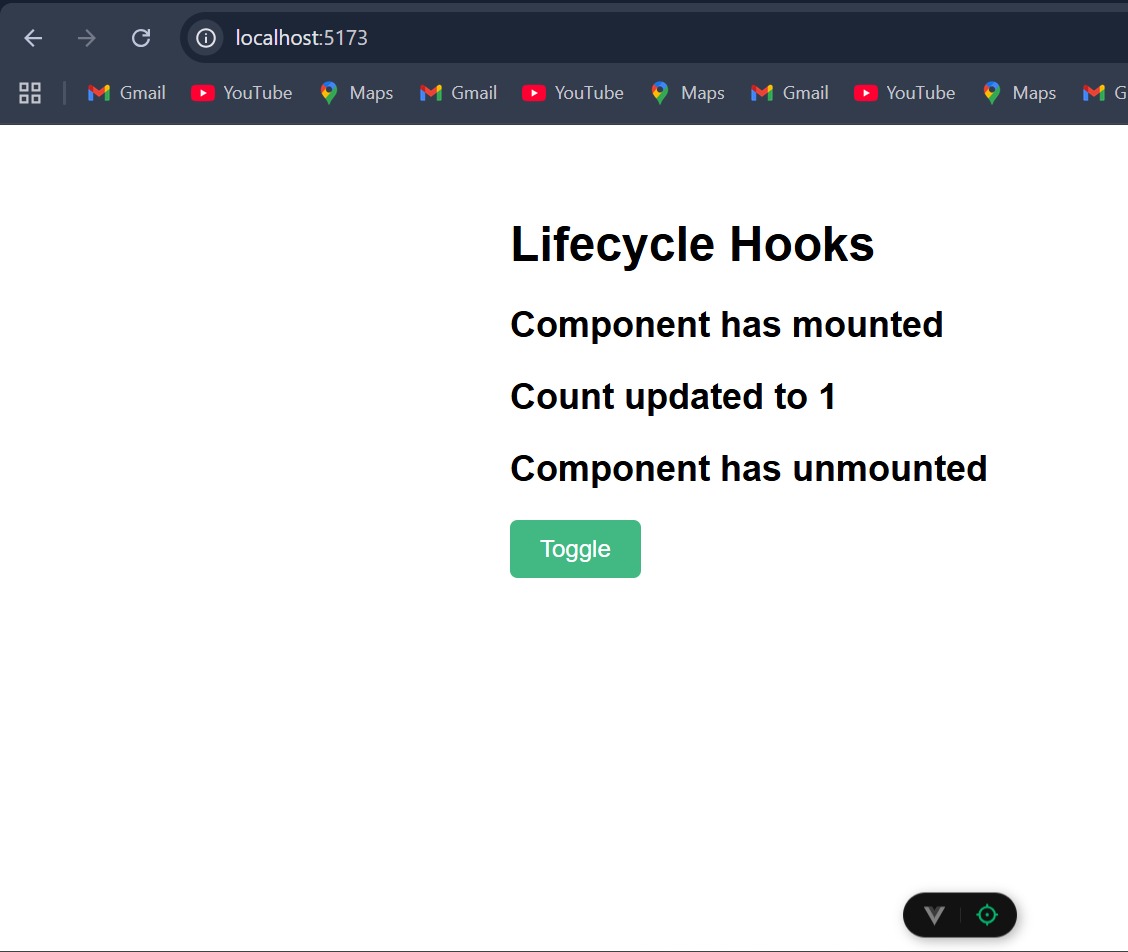Viewport: 1128px width, 952px height.
Task: Click the back navigation arrow
Action: 33,37
